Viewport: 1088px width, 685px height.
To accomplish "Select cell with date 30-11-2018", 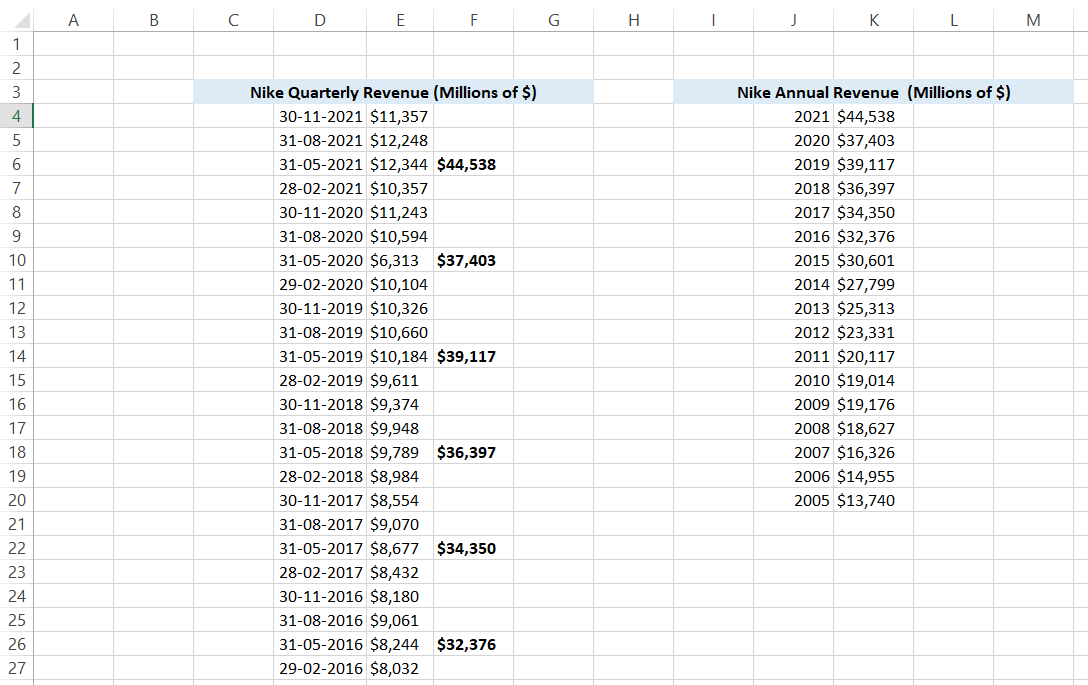I will tap(320, 405).
